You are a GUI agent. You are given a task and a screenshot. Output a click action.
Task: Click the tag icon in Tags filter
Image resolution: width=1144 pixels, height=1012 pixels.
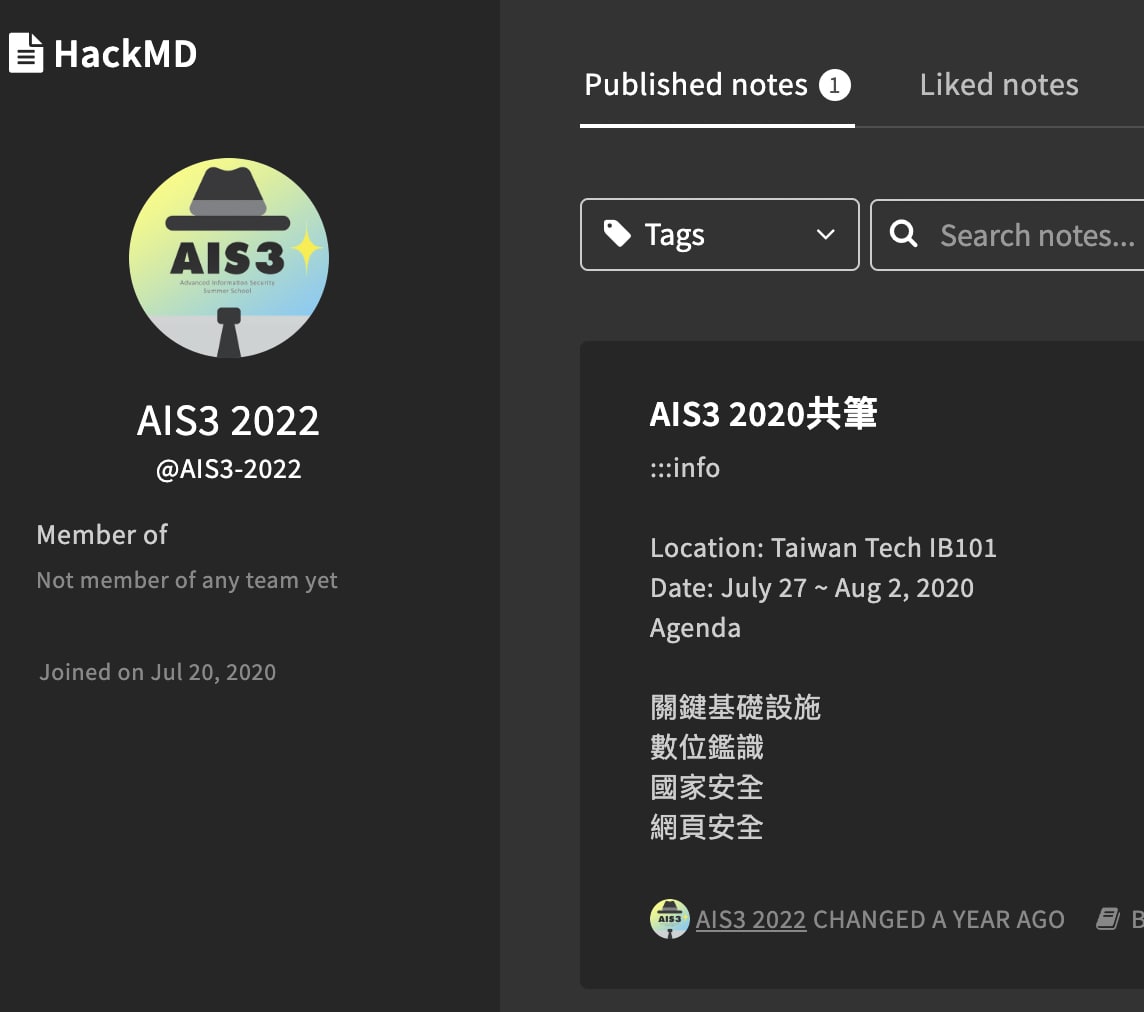pyautogui.click(x=617, y=234)
